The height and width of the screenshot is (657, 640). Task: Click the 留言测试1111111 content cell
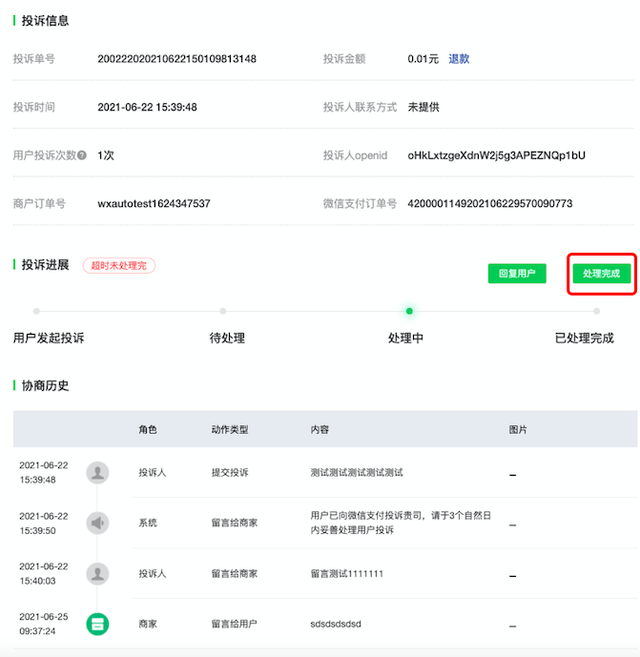click(x=347, y=574)
